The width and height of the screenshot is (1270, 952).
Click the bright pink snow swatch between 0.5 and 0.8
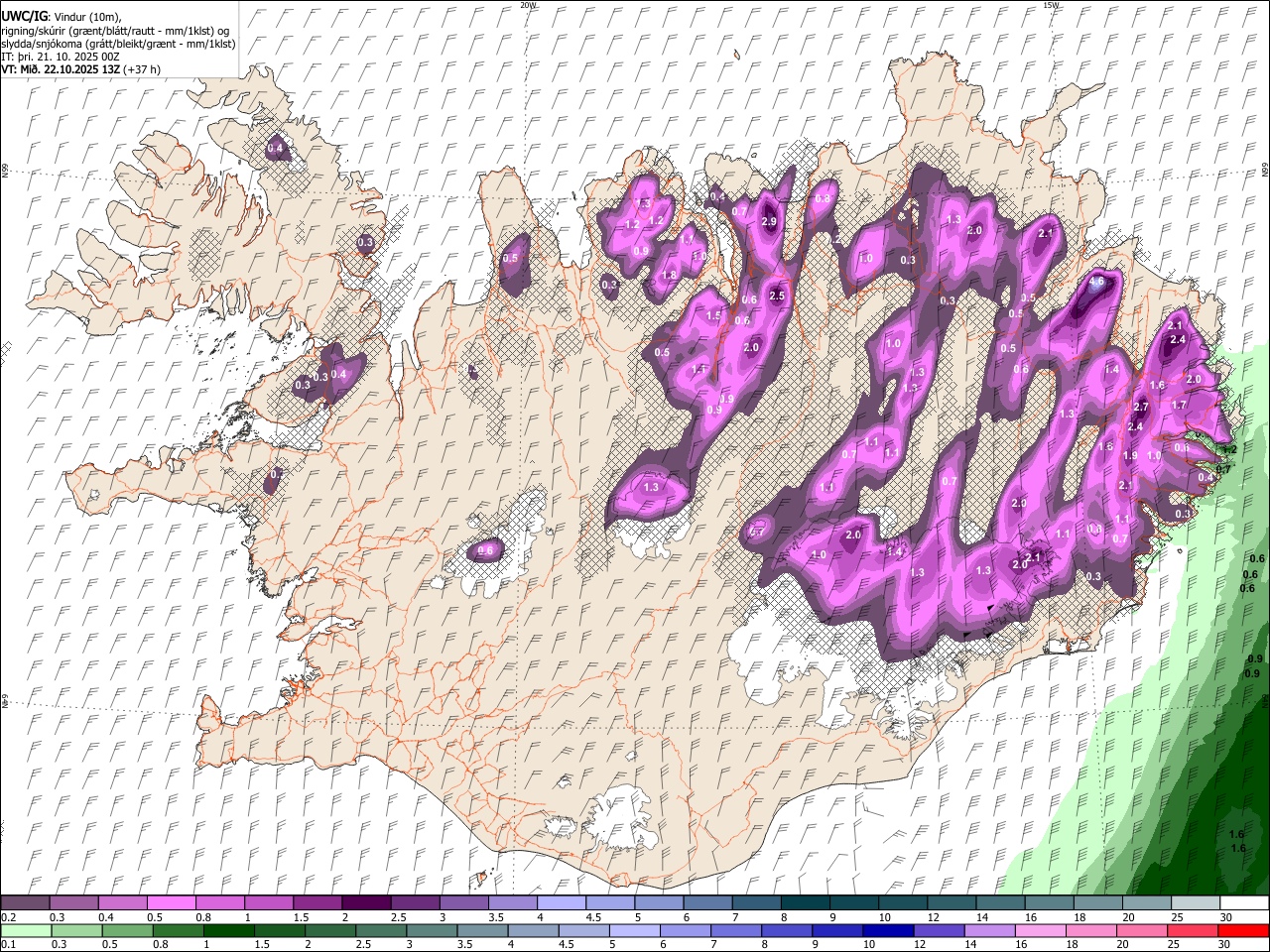(x=173, y=903)
